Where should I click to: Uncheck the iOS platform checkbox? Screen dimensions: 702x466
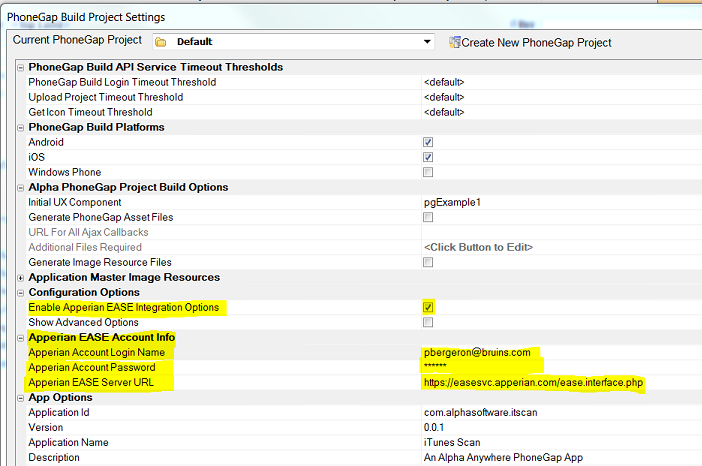point(428,157)
